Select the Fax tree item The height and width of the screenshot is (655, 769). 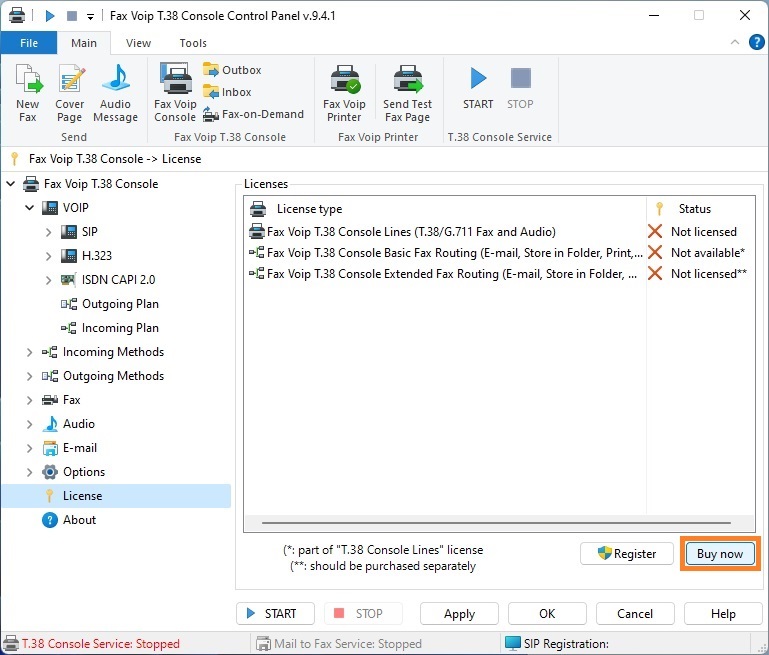point(61,400)
